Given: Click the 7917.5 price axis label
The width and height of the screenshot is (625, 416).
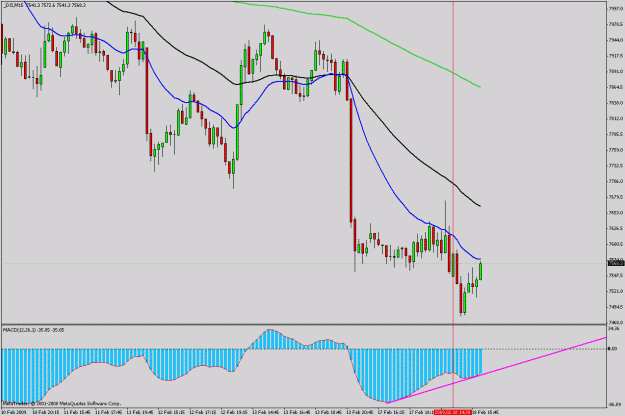Looking at the screenshot, I should tap(616, 56).
